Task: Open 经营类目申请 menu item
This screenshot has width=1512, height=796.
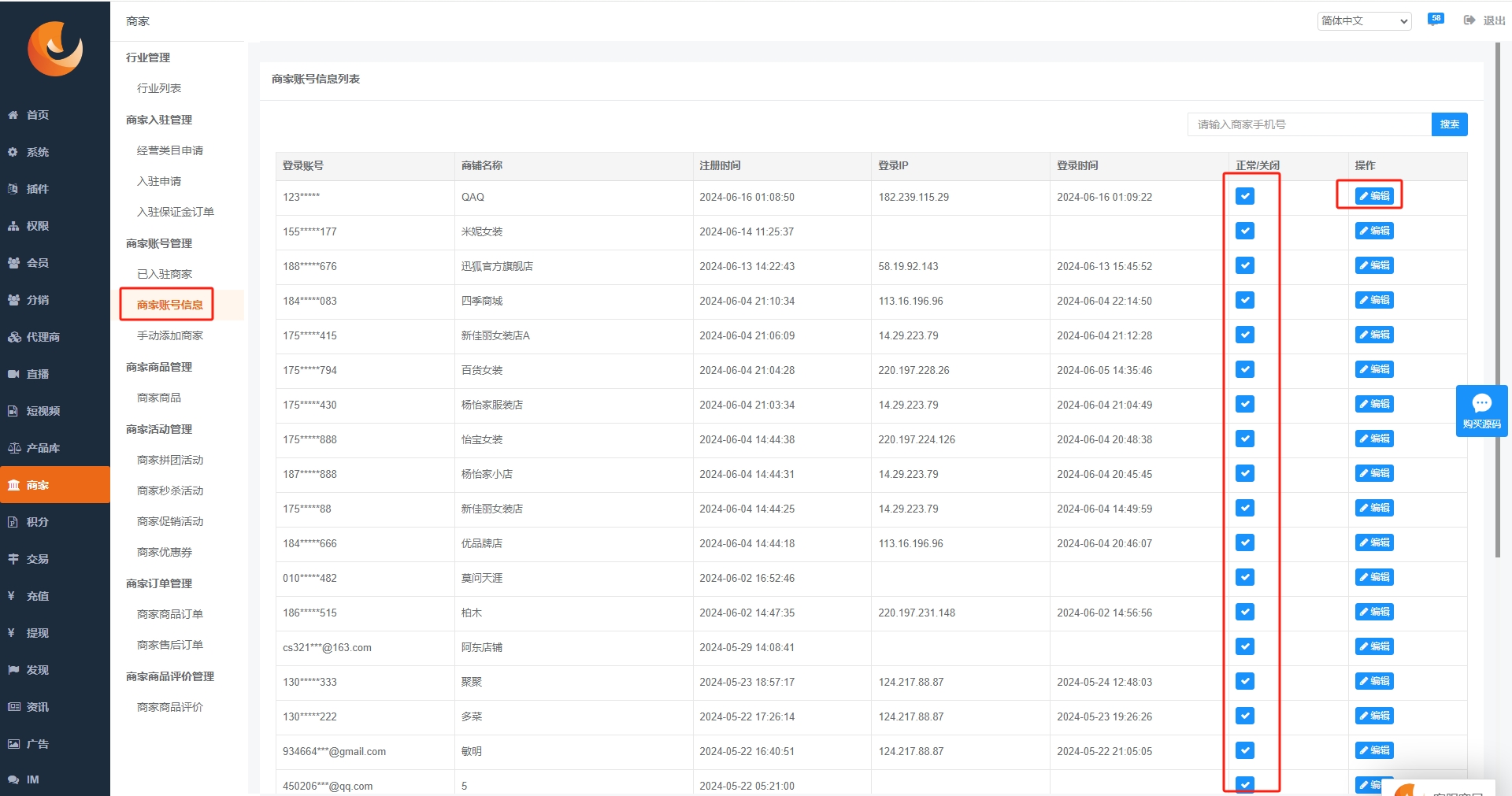Action: [x=170, y=150]
